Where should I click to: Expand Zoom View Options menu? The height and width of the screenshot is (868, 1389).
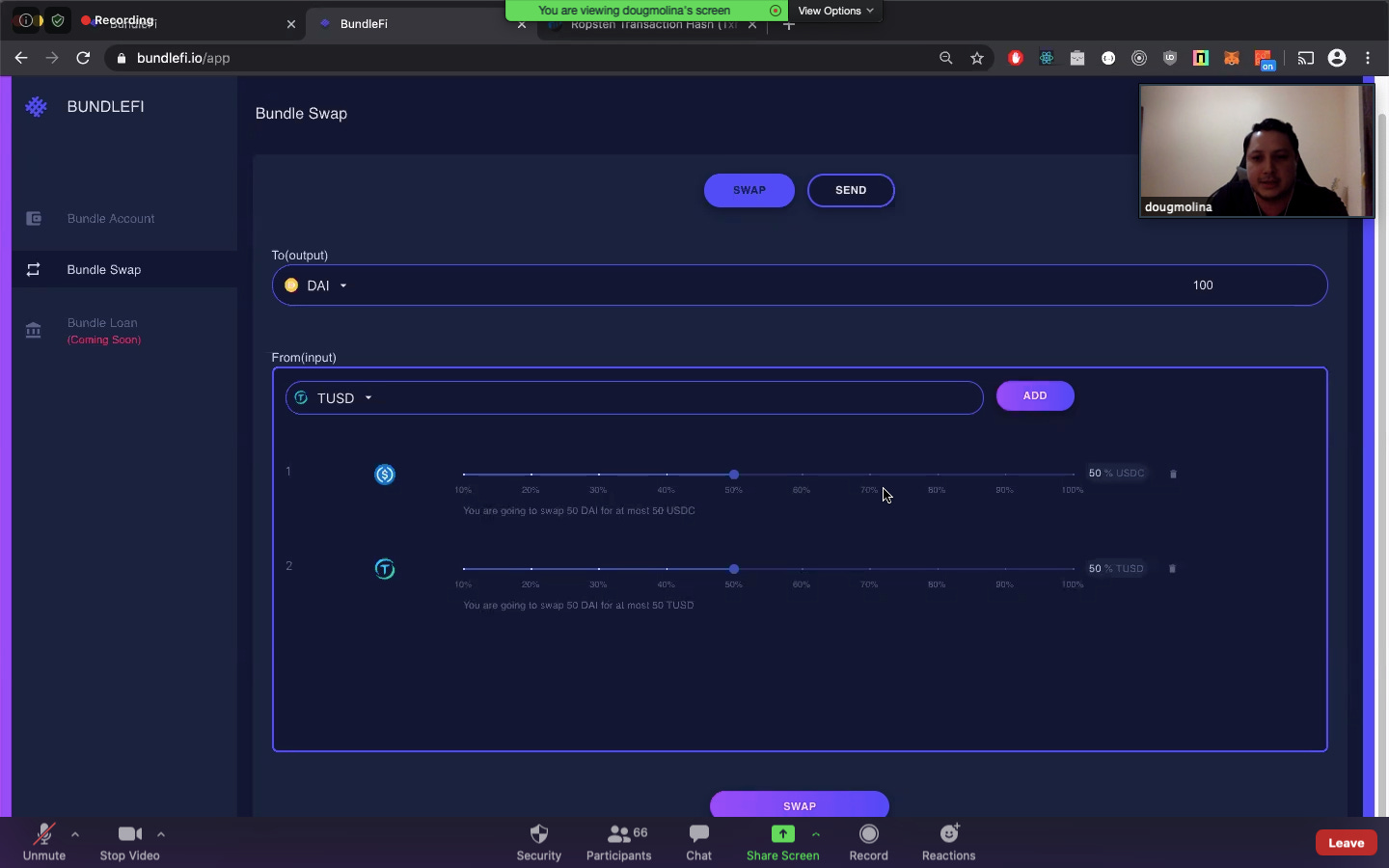pyautogui.click(x=835, y=11)
